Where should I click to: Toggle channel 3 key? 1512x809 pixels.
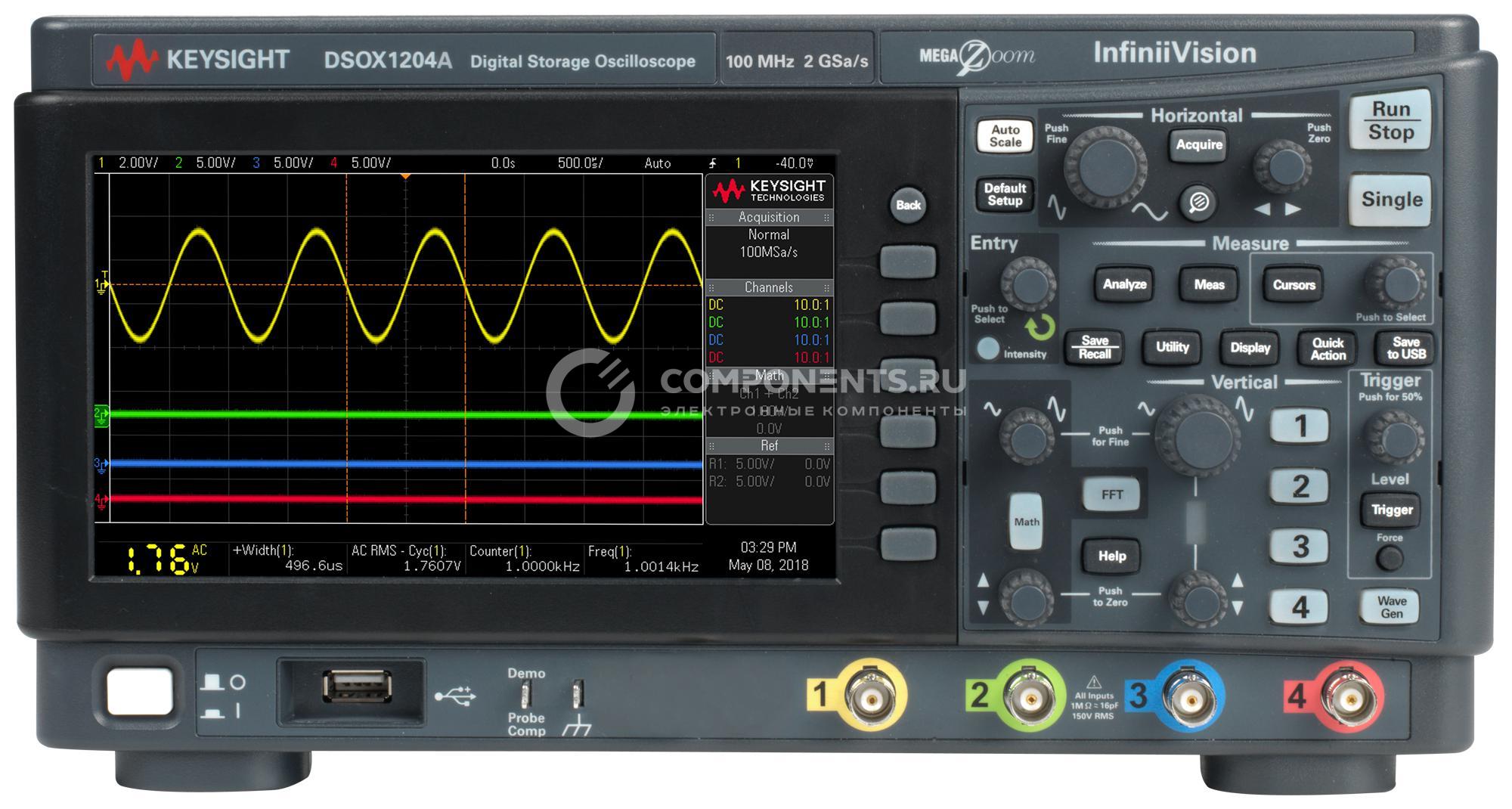(1300, 546)
